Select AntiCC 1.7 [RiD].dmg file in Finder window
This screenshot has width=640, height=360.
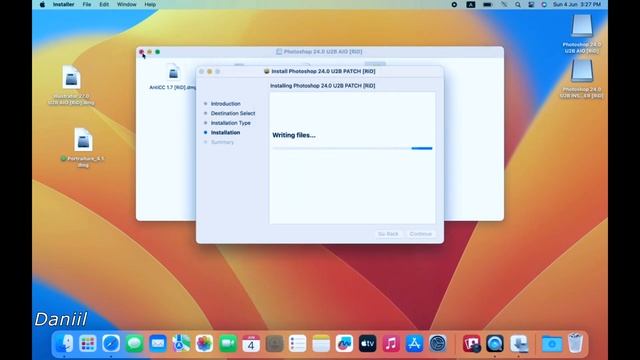(x=173, y=77)
